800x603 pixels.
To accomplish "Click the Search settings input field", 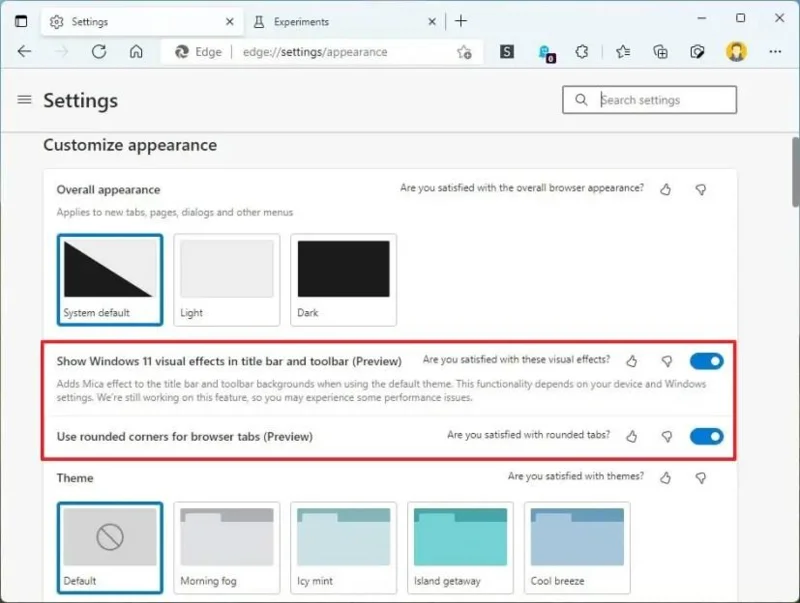I will point(649,99).
